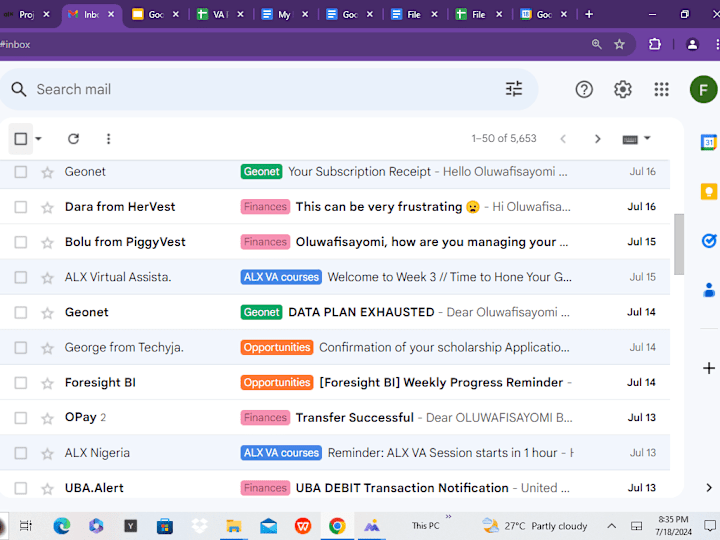720x540 pixels.
Task: Check the Foresight BI email
Action: point(21,382)
